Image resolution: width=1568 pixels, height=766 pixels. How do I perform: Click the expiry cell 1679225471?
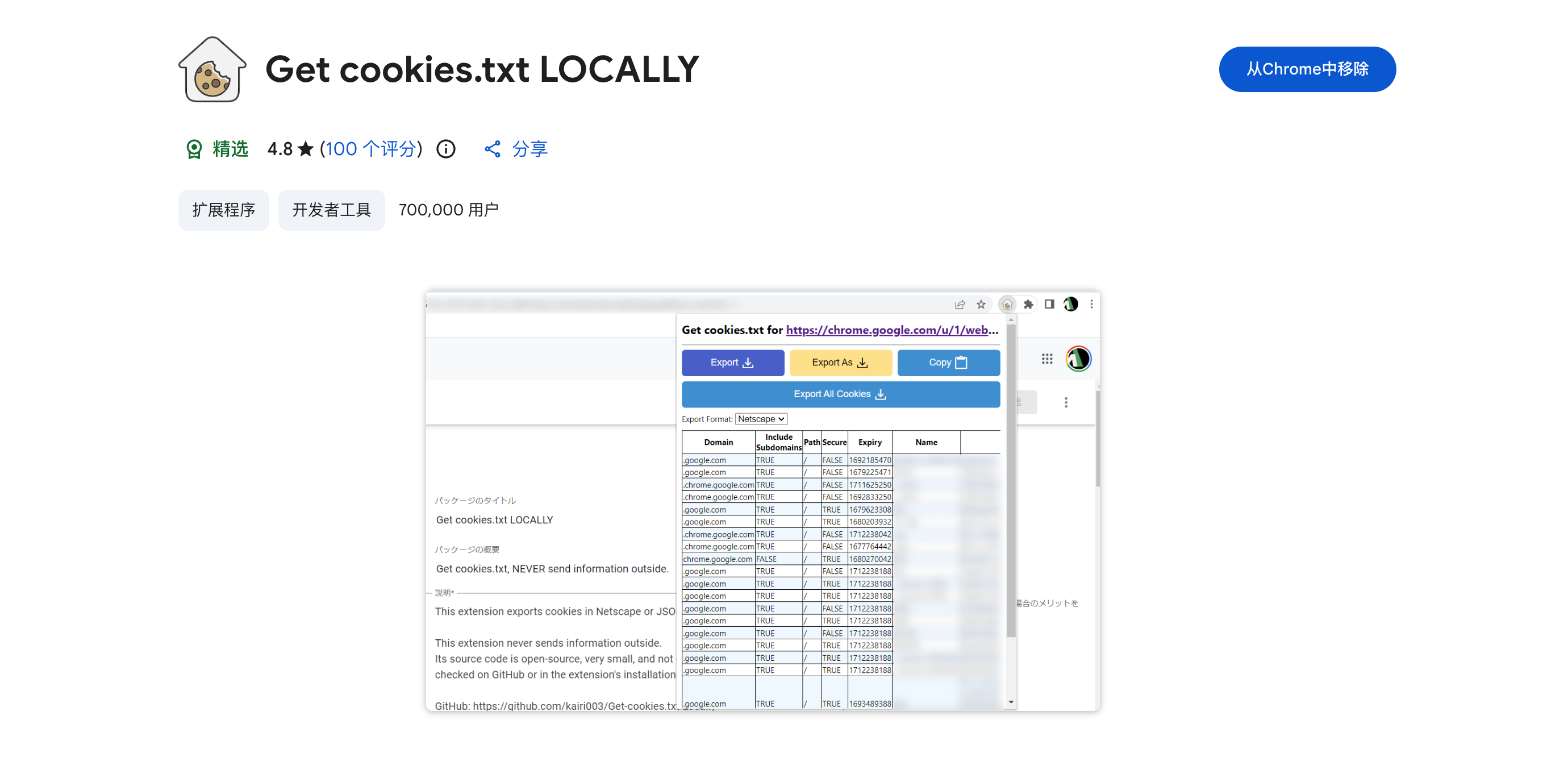pos(870,473)
